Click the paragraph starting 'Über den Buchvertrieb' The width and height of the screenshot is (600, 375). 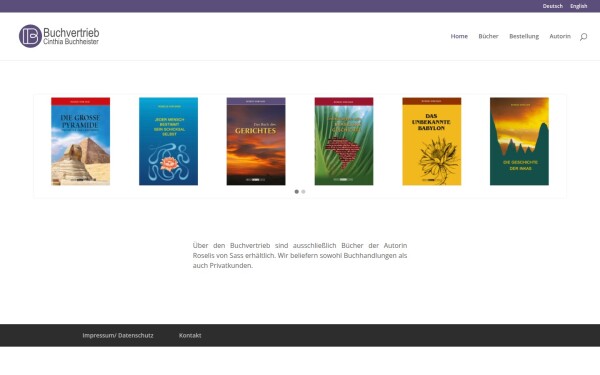coord(300,255)
